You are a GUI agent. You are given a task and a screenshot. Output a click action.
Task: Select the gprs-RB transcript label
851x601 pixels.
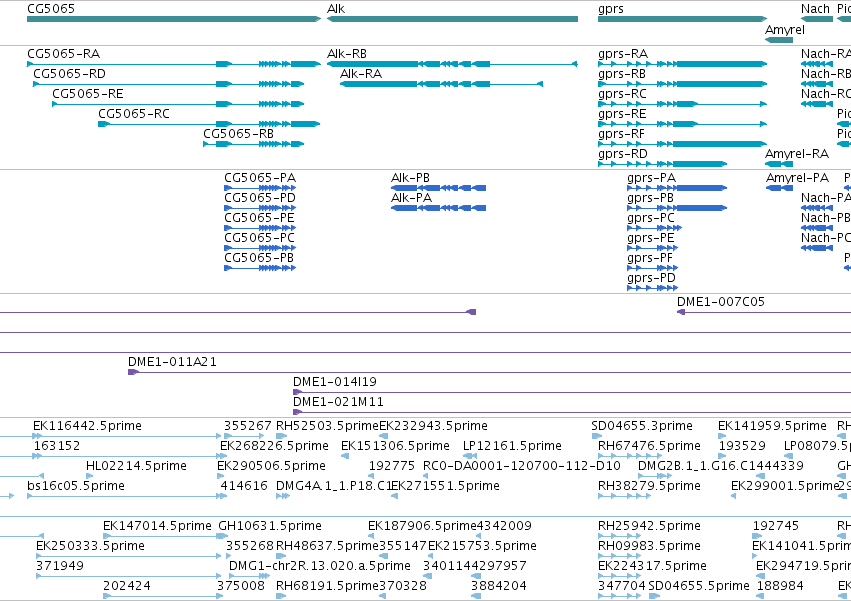coord(622,74)
